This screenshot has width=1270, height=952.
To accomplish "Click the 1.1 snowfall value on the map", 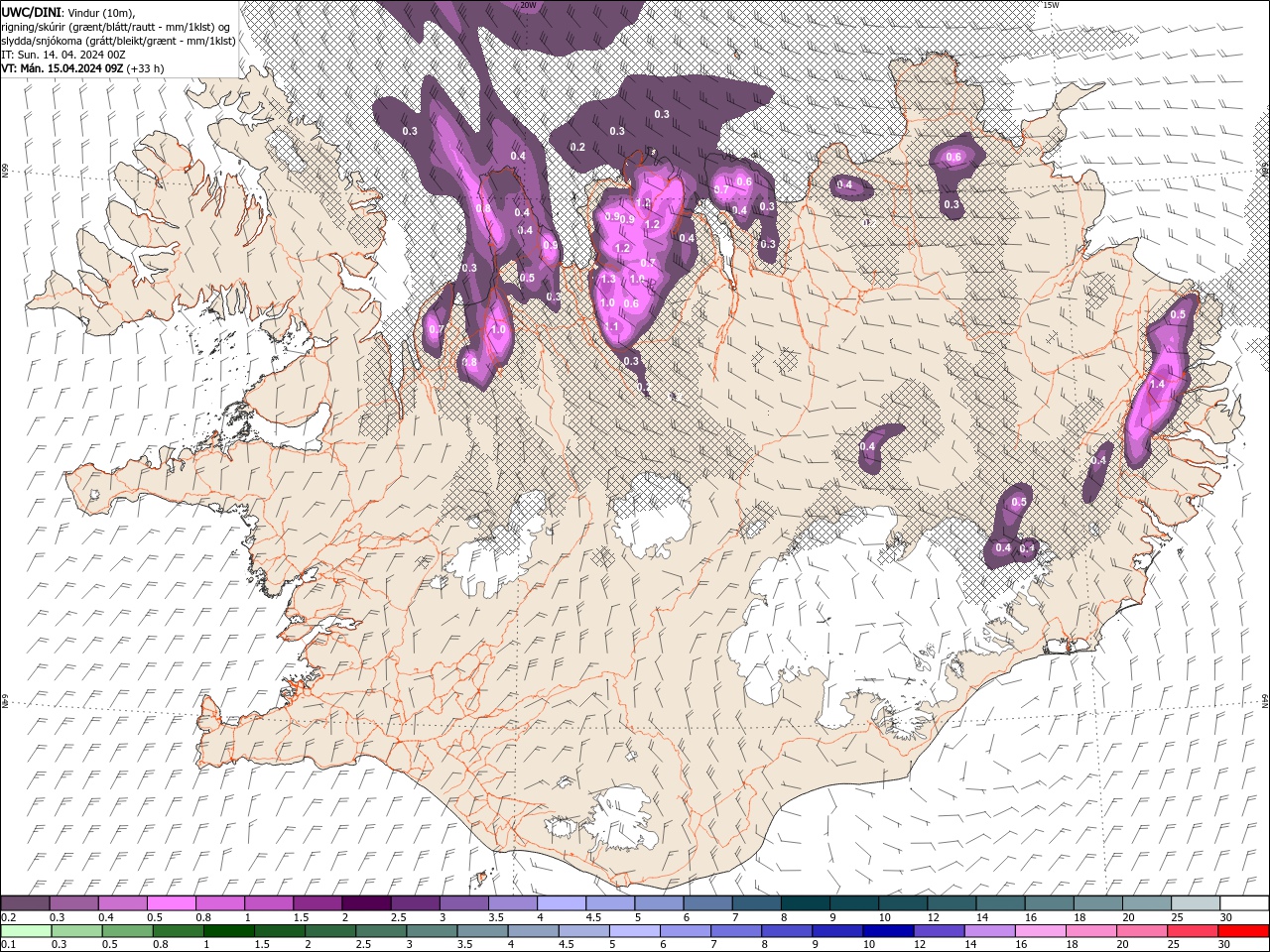I will pos(611,326).
